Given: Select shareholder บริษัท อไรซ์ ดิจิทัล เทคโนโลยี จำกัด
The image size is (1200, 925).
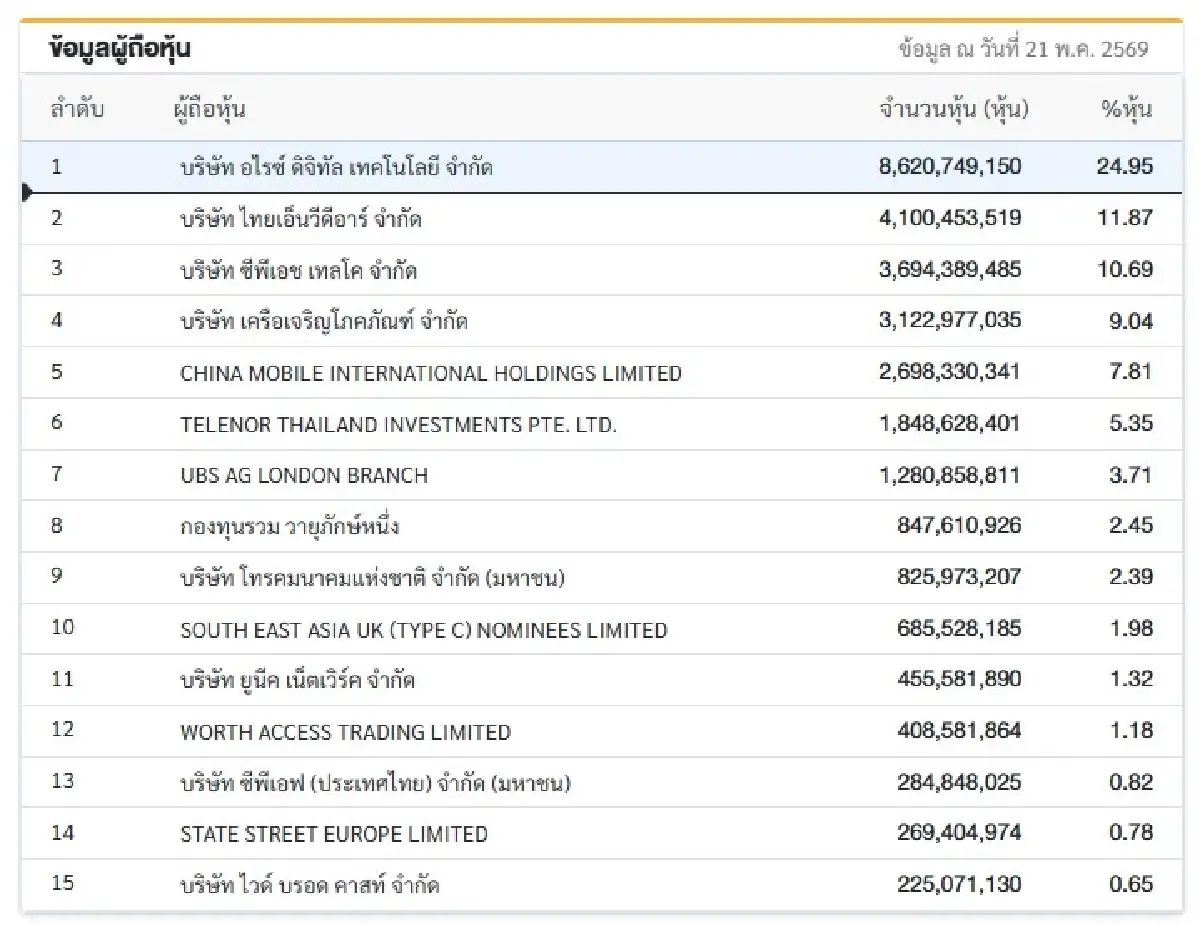Looking at the screenshot, I should [336, 167].
